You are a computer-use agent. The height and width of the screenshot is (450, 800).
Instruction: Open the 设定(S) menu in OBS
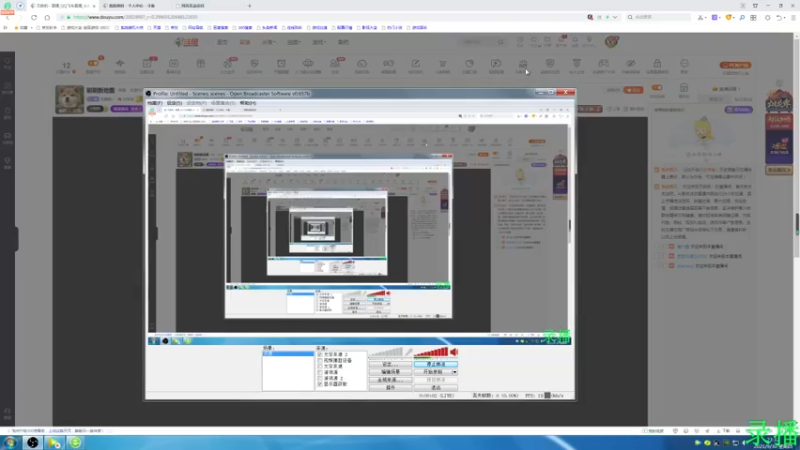(x=174, y=103)
